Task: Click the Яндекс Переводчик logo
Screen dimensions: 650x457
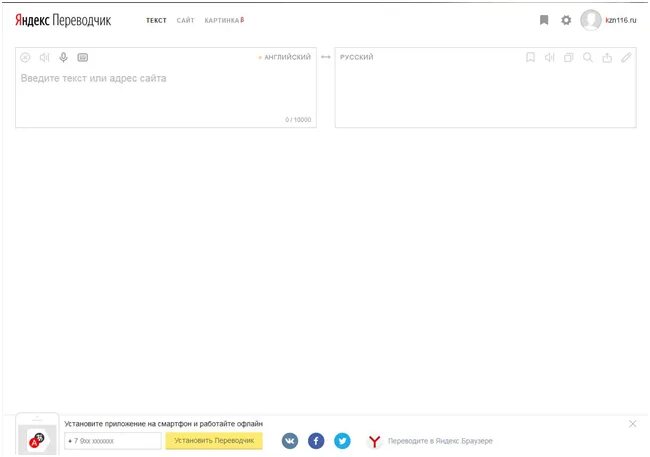Action: point(63,20)
